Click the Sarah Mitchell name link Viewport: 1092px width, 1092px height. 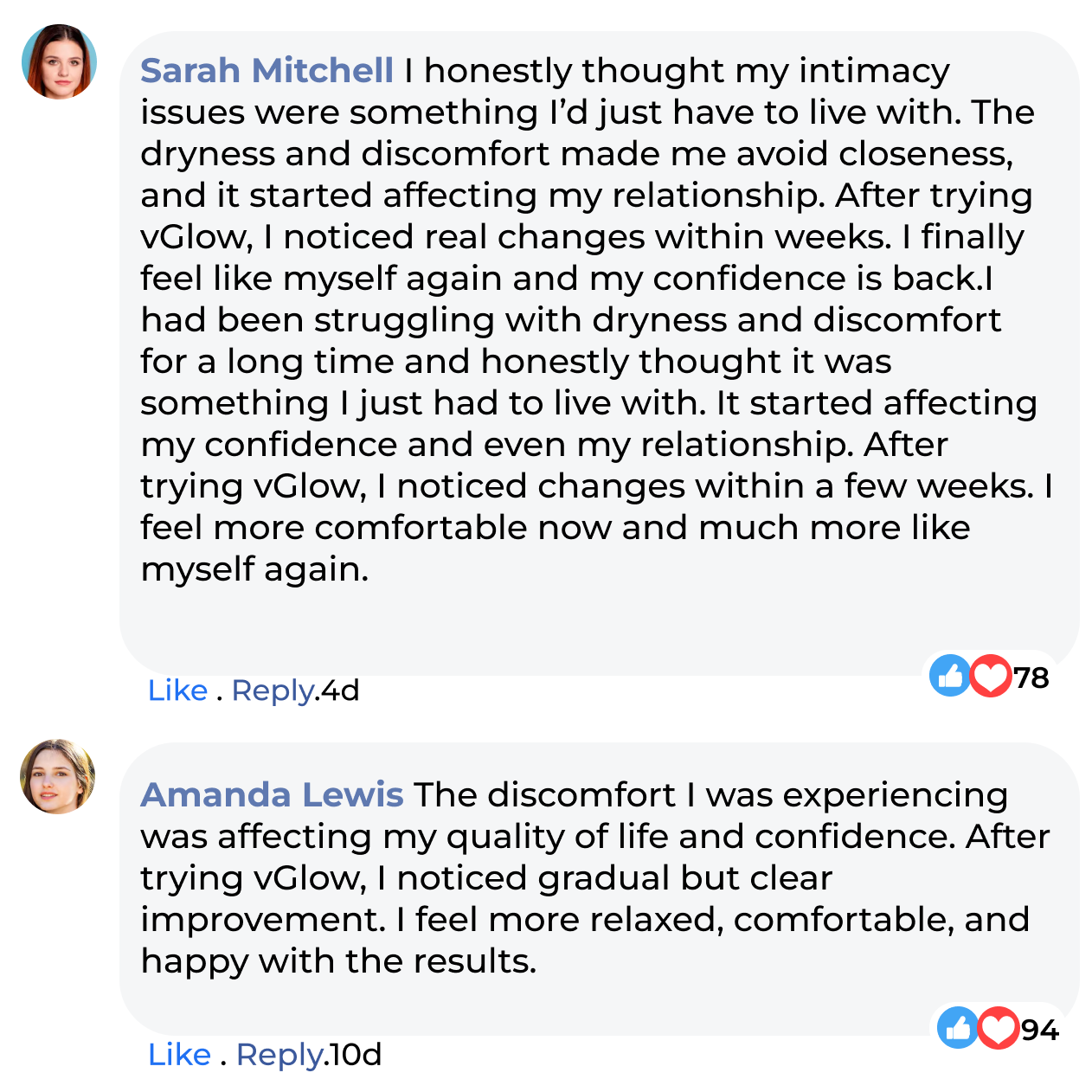click(267, 71)
